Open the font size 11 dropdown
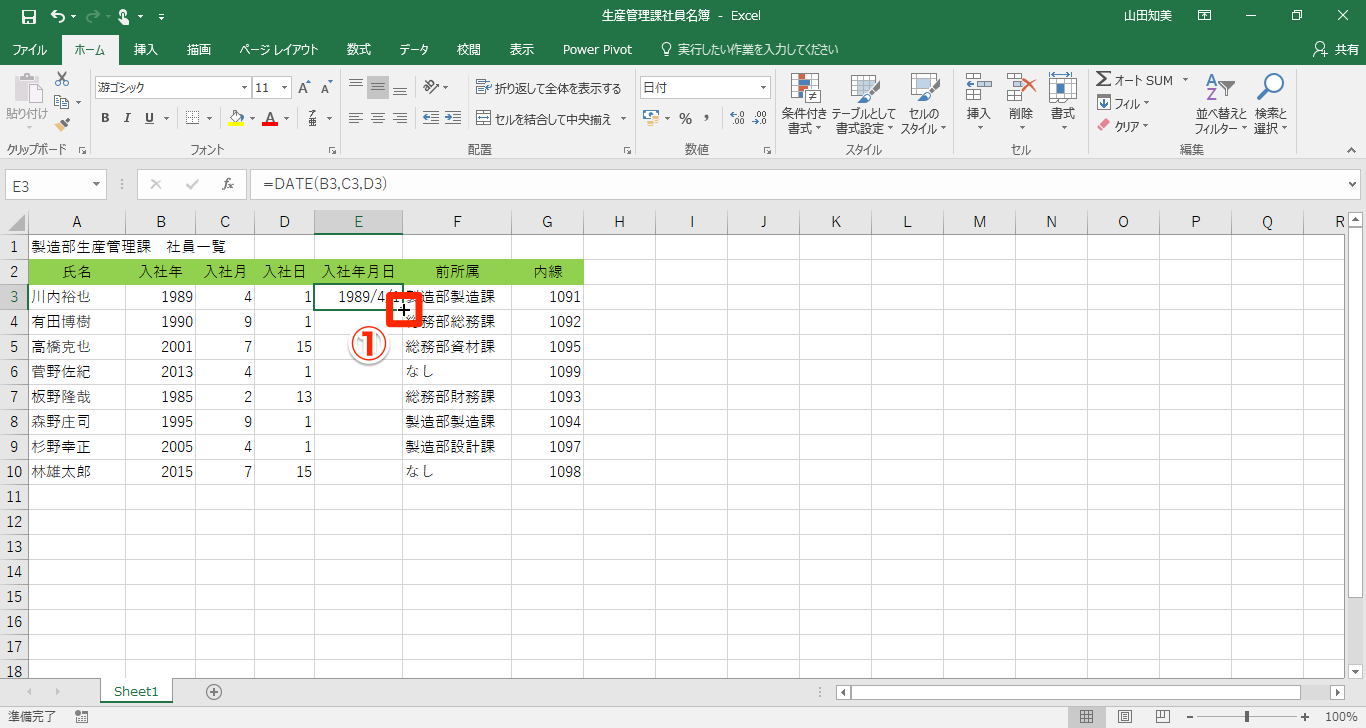The image size is (1366, 728). [x=285, y=88]
